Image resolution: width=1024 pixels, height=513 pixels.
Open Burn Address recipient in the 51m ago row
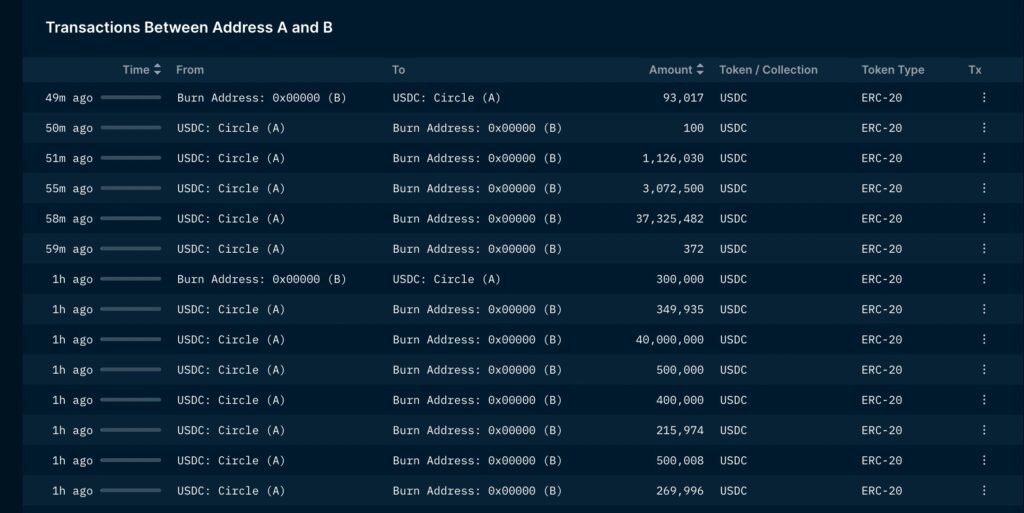point(477,158)
